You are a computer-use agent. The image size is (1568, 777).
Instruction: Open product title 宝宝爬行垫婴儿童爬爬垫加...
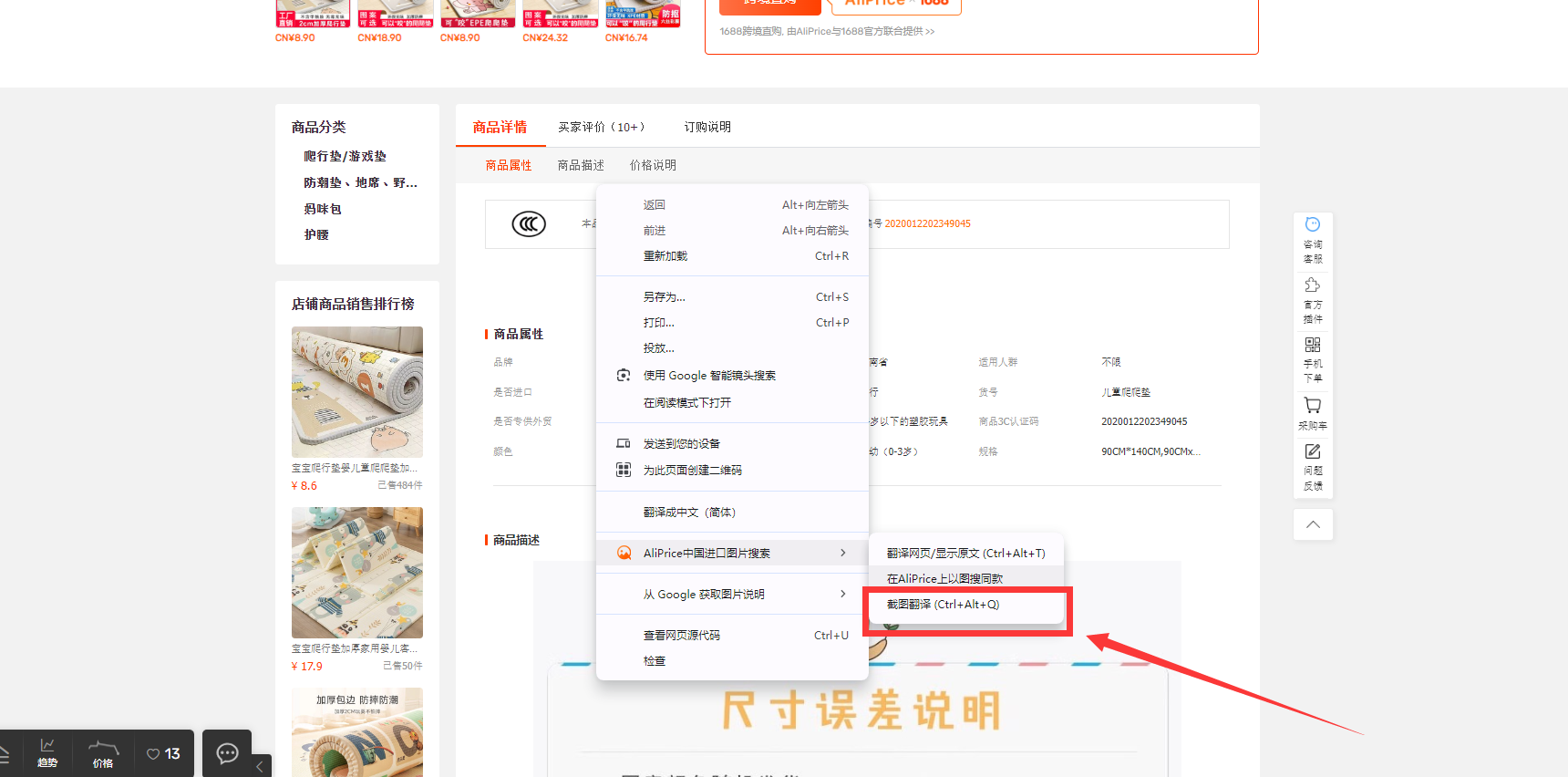355,468
